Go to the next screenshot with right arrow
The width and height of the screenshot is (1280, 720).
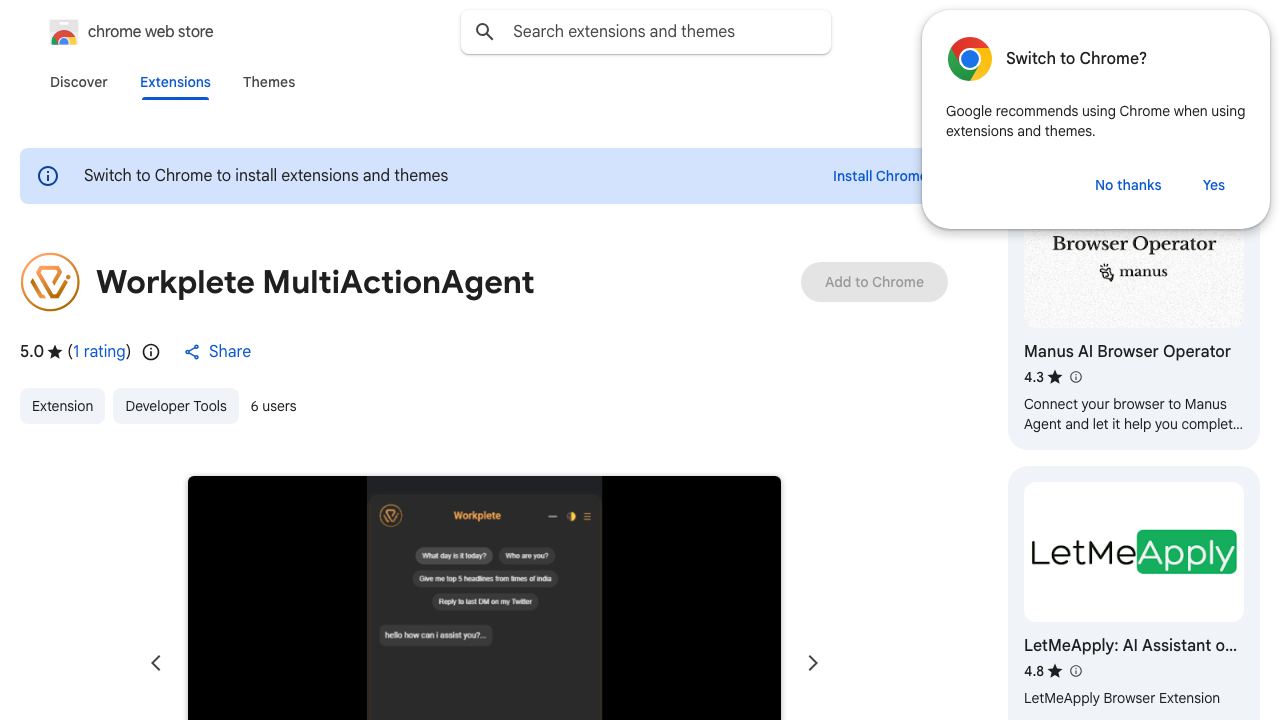point(813,663)
